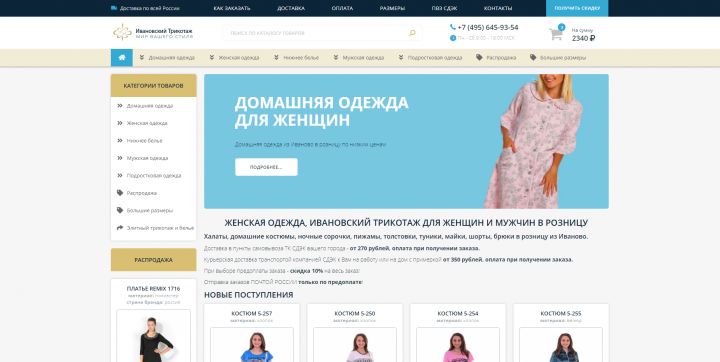
Task: Open ПЛАТЬЕ REMIX 1716 product title
Action: point(153,289)
